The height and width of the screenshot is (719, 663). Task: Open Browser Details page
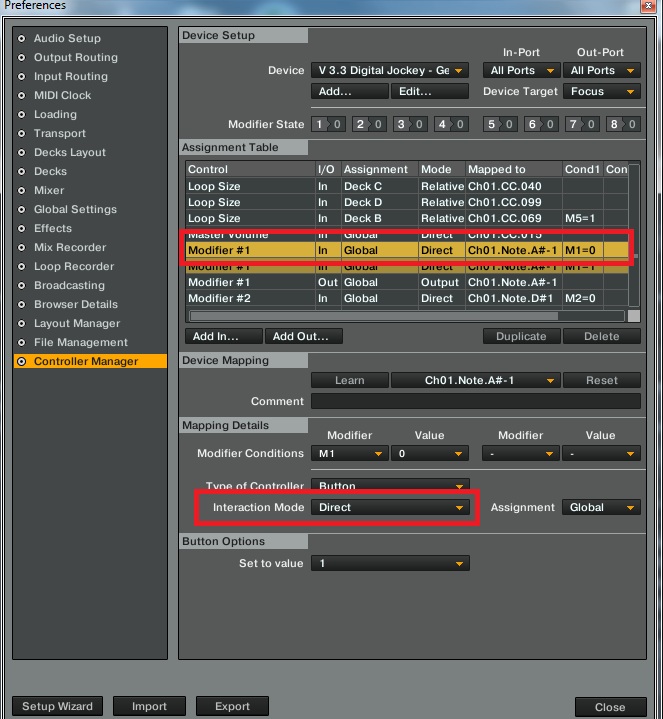76,304
